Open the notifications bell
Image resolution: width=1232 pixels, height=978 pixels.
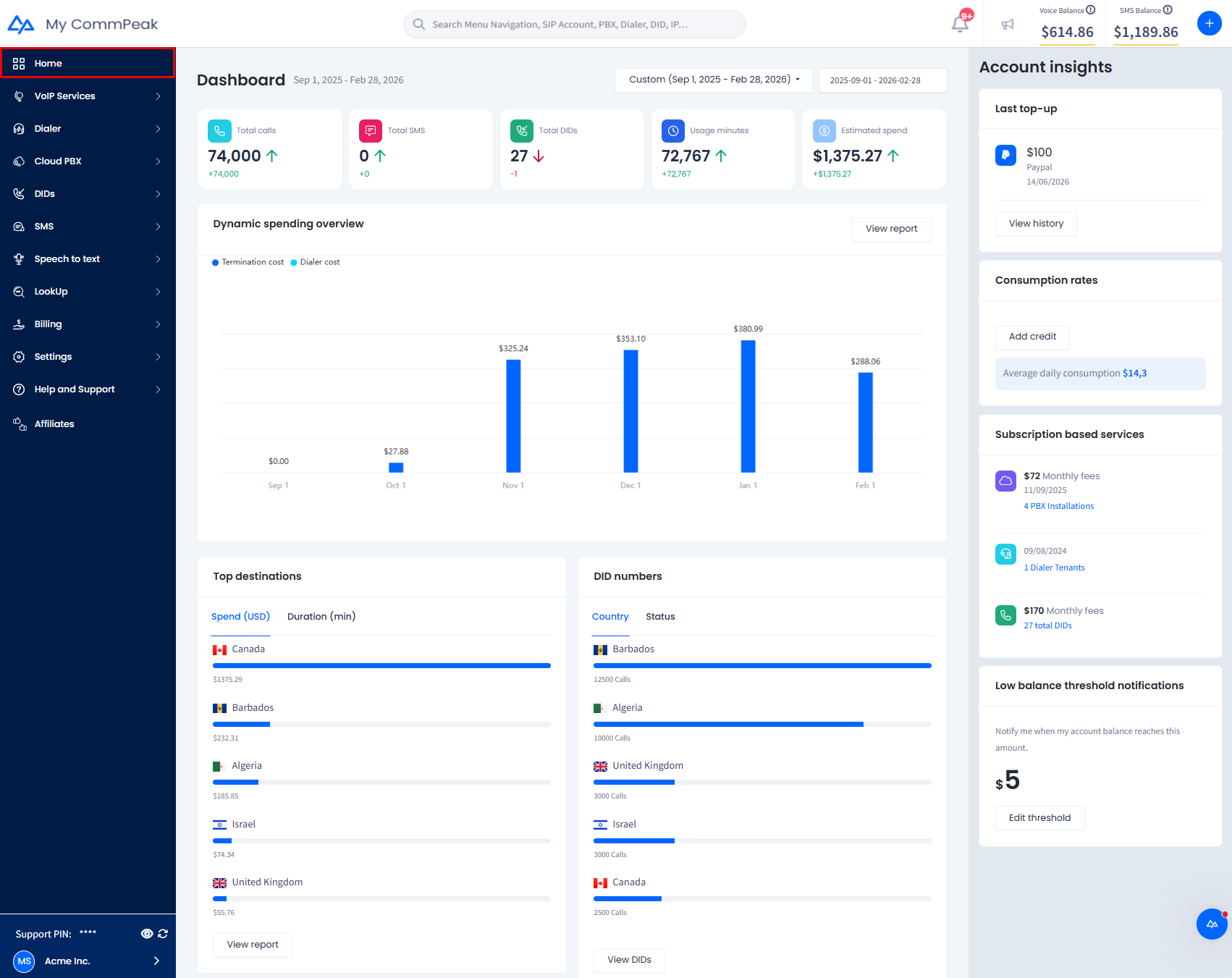pos(961,24)
